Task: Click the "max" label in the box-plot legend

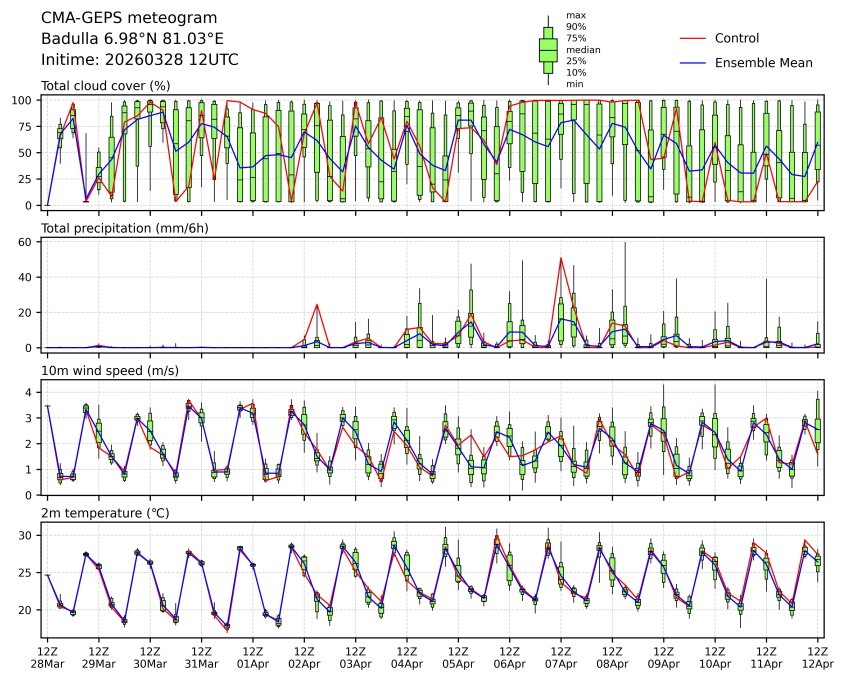Action: click(x=574, y=15)
